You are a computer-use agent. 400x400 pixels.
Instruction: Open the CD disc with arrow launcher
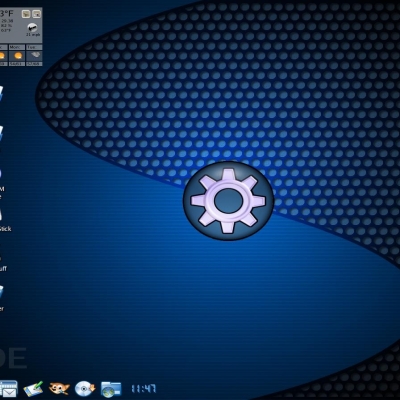point(85,389)
